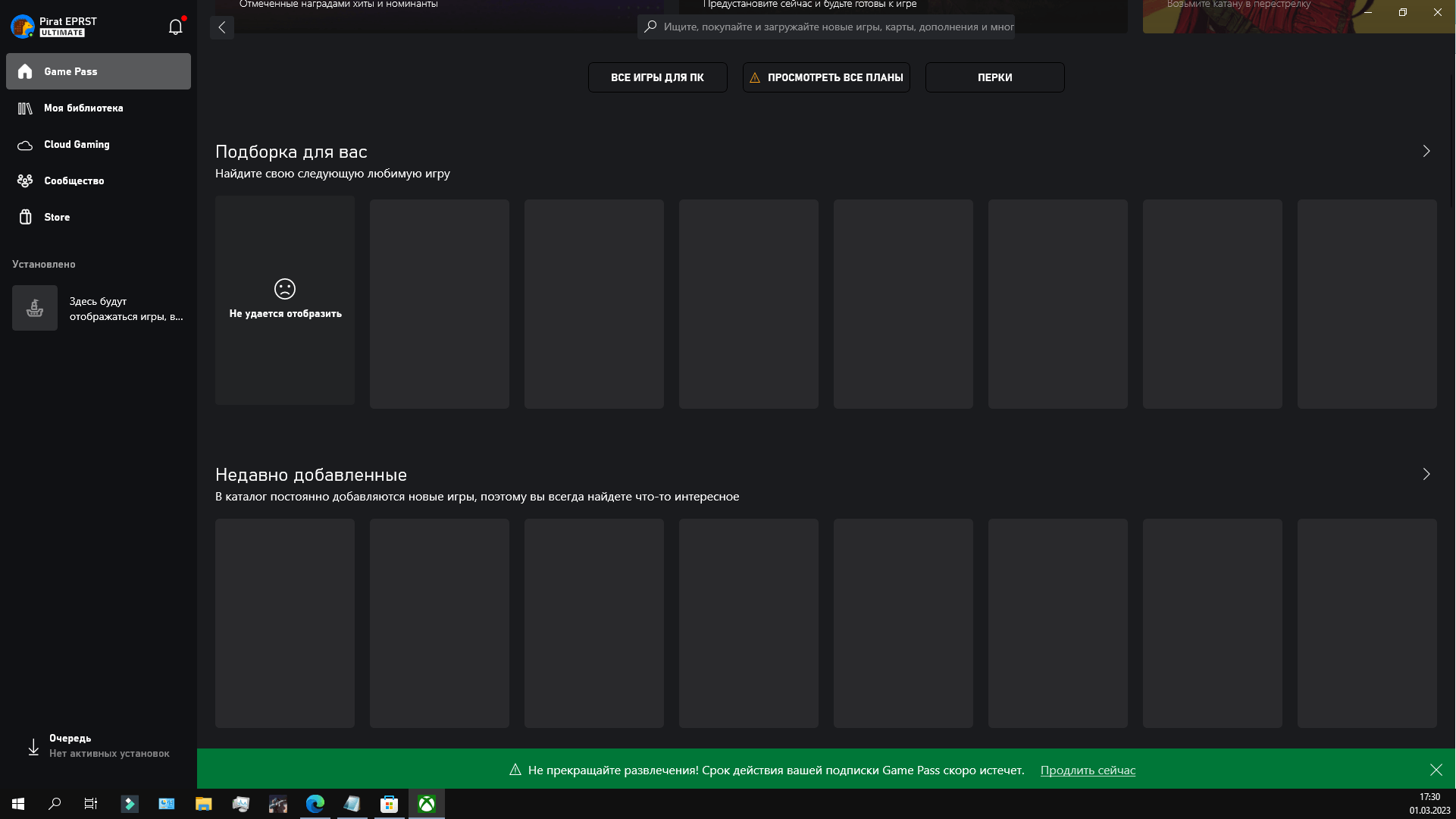Open Windows Start menu
The image size is (1456, 819).
(18, 804)
